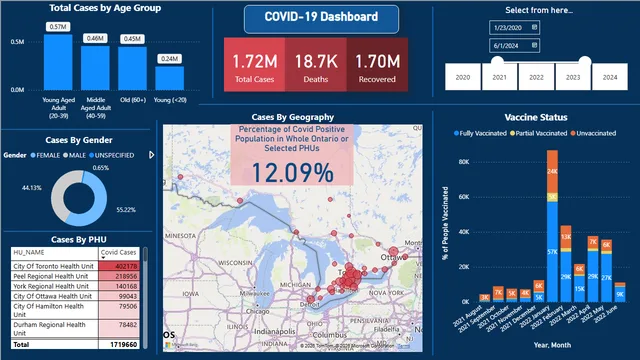Viewport: 640px width, 360px height.
Task: Filter by UNSPECIFIED gender legend item
Action: coord(111,155)
